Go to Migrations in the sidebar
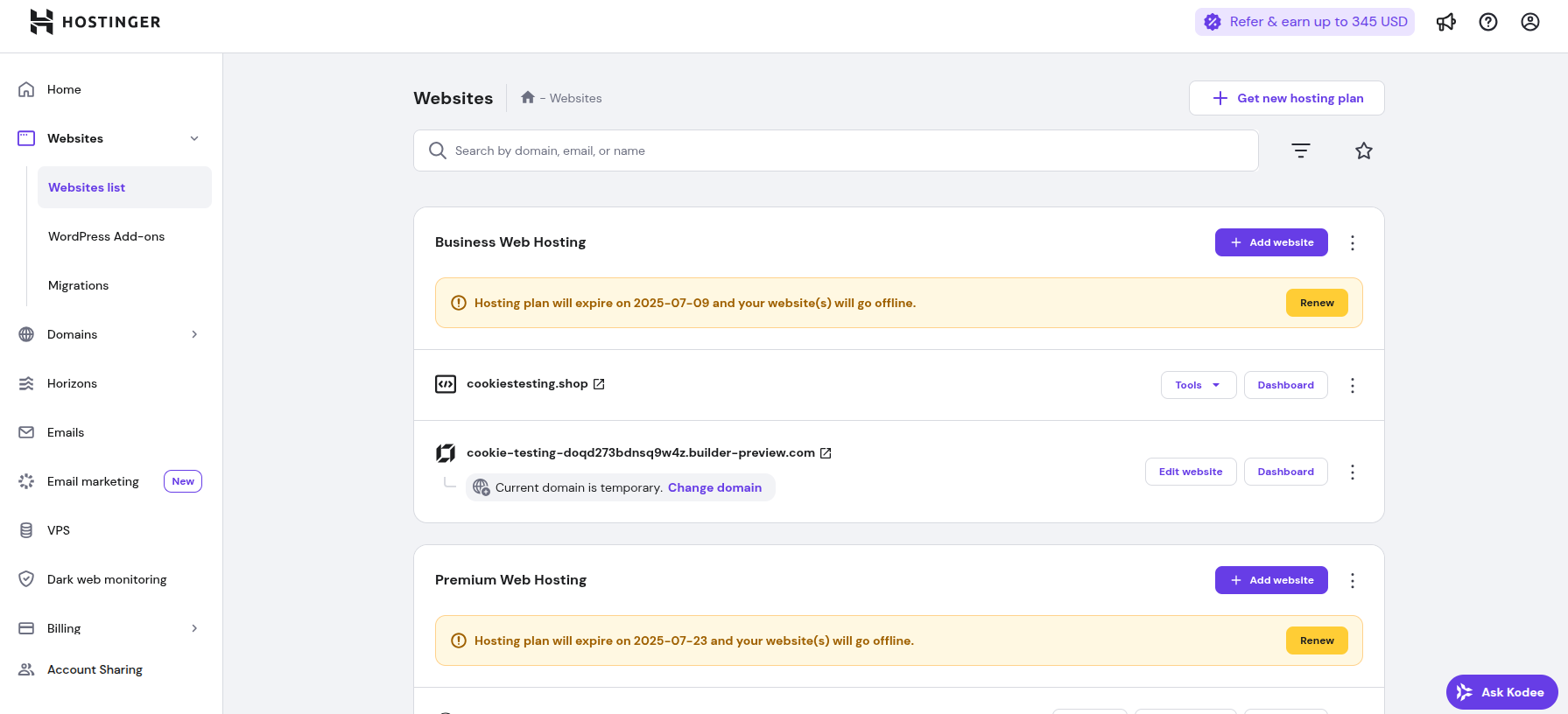Screen dimensions: 1568x714 point(78,285)
